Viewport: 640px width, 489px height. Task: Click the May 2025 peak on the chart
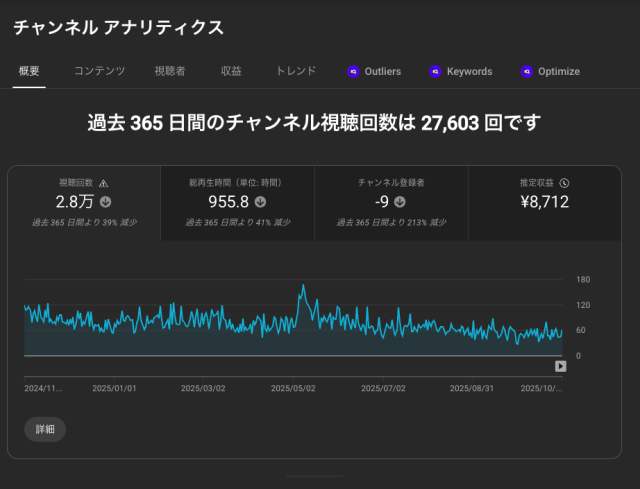coord(303,288)
